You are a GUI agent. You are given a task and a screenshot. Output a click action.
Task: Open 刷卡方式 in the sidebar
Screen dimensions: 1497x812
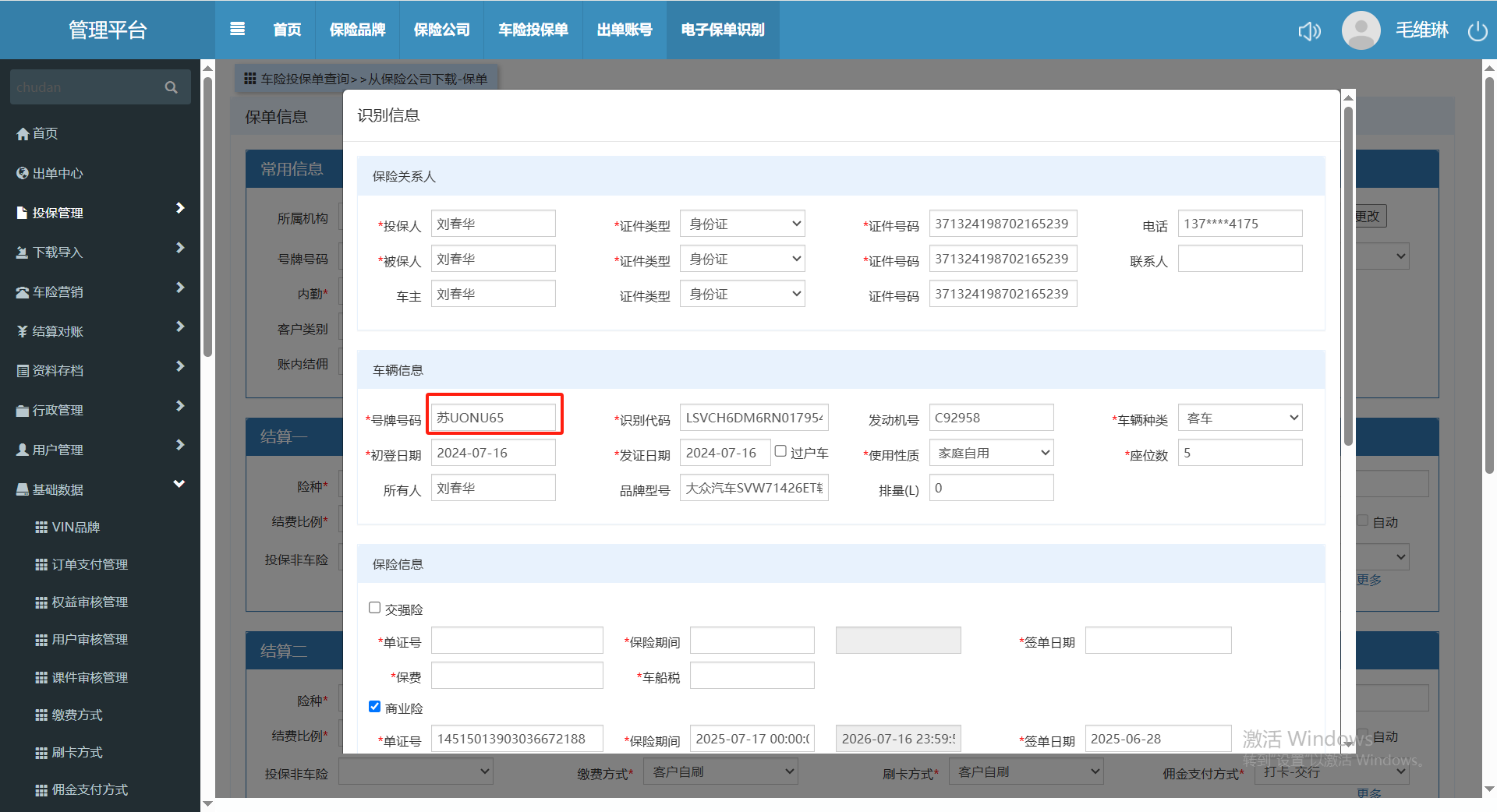(x=77, y=753)
